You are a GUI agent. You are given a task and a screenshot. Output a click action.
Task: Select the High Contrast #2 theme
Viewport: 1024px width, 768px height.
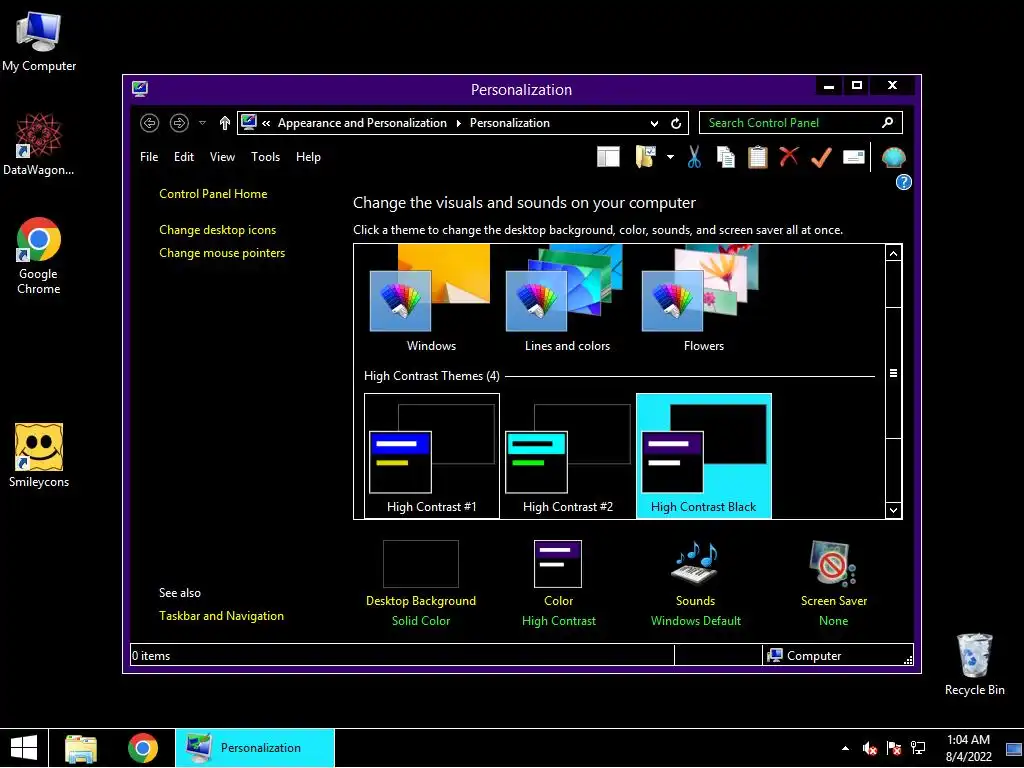click(568, 456)
